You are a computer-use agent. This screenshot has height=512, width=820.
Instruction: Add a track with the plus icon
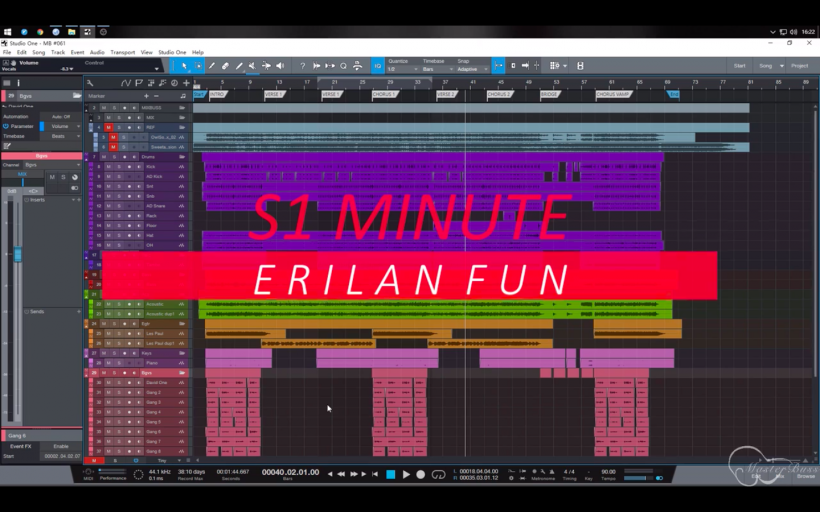(186, 83)
